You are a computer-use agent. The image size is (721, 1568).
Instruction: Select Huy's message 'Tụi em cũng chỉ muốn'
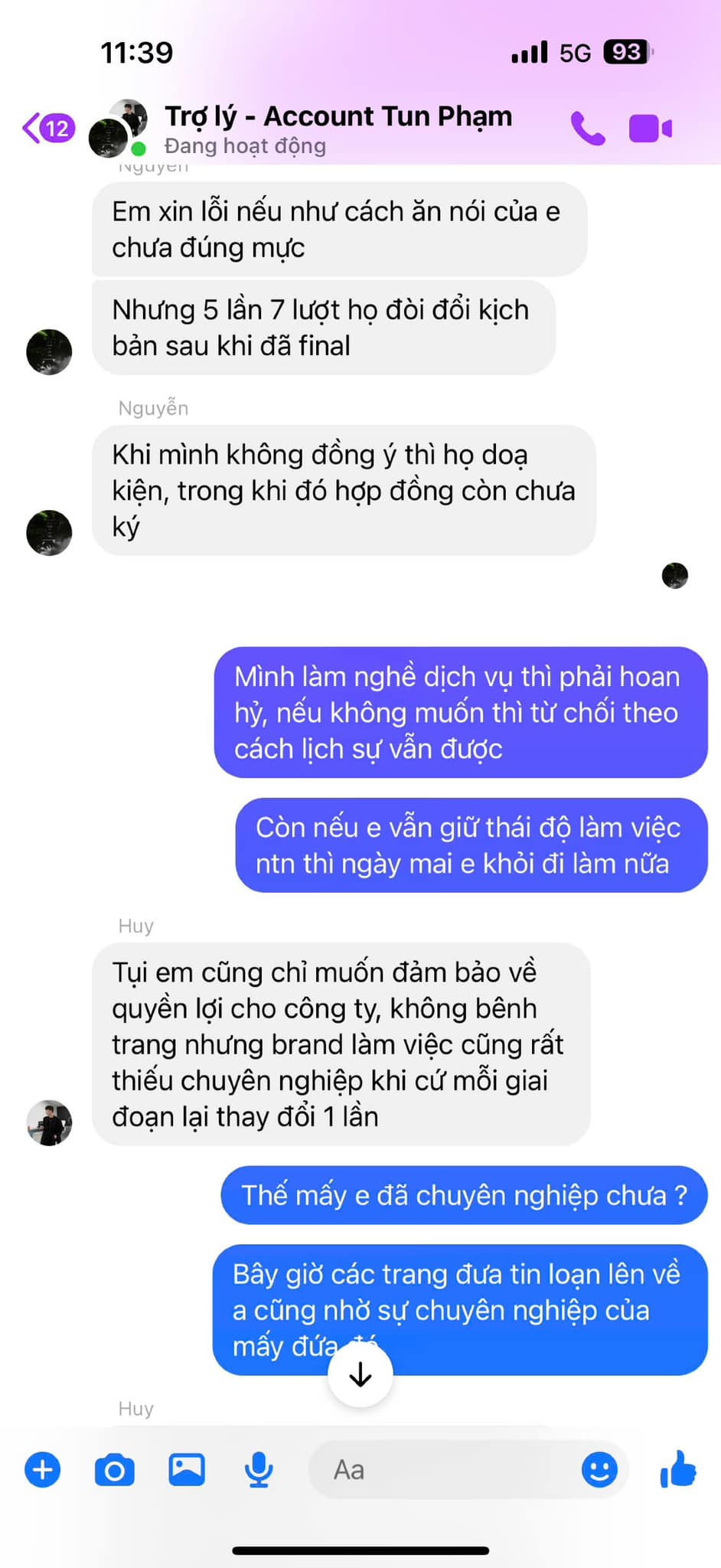tap(341, 1044)
